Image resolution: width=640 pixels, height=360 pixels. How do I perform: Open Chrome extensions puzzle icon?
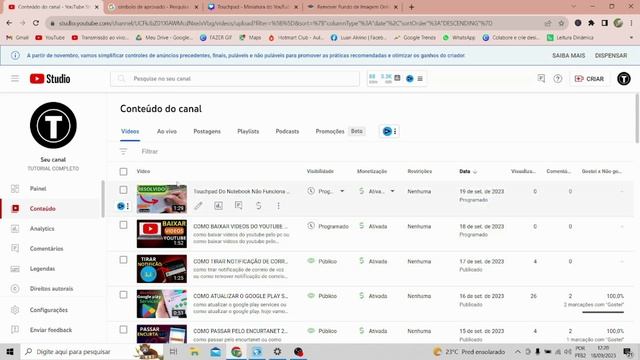coord(591,23)
